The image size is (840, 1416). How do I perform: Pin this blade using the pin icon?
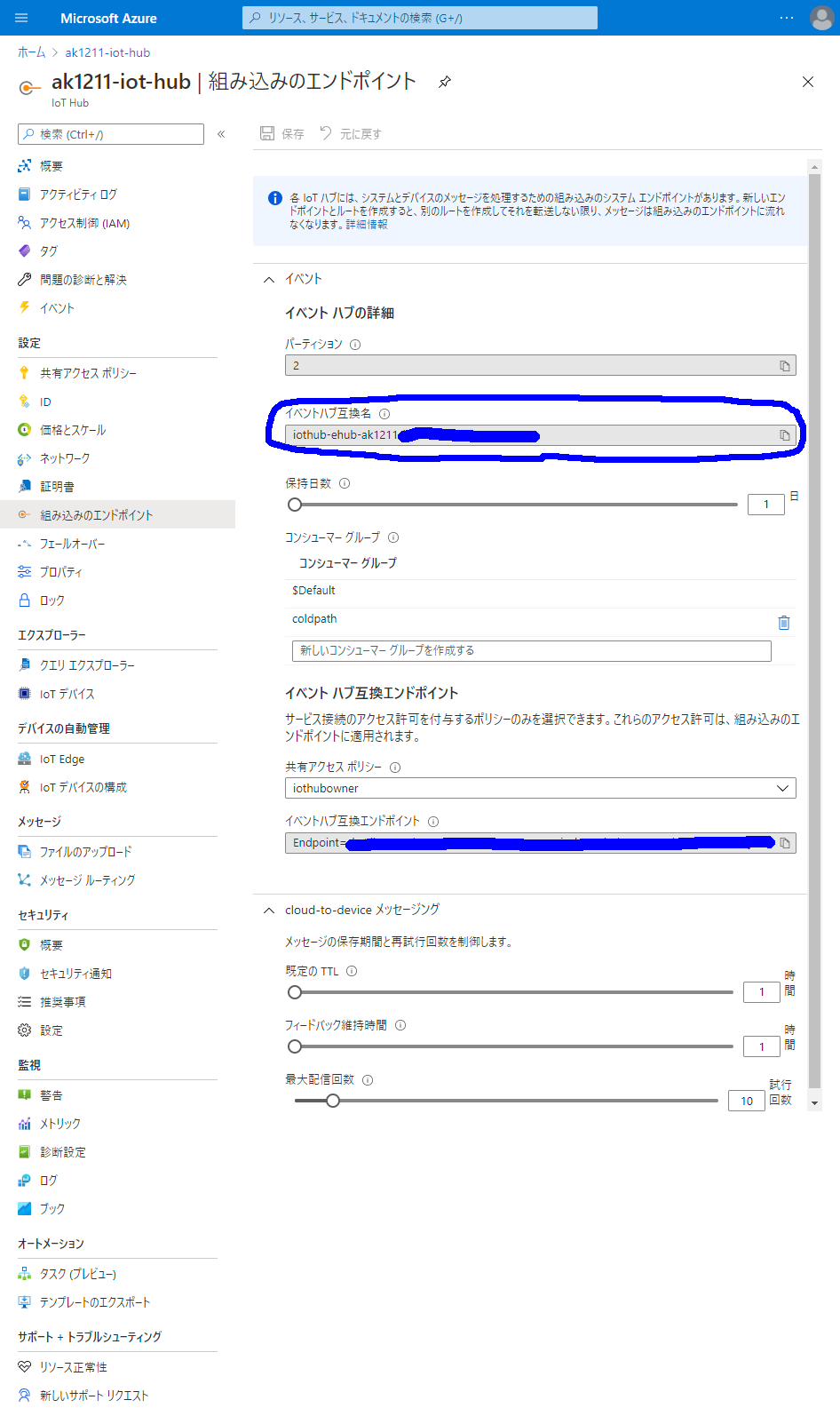(445, 82)
